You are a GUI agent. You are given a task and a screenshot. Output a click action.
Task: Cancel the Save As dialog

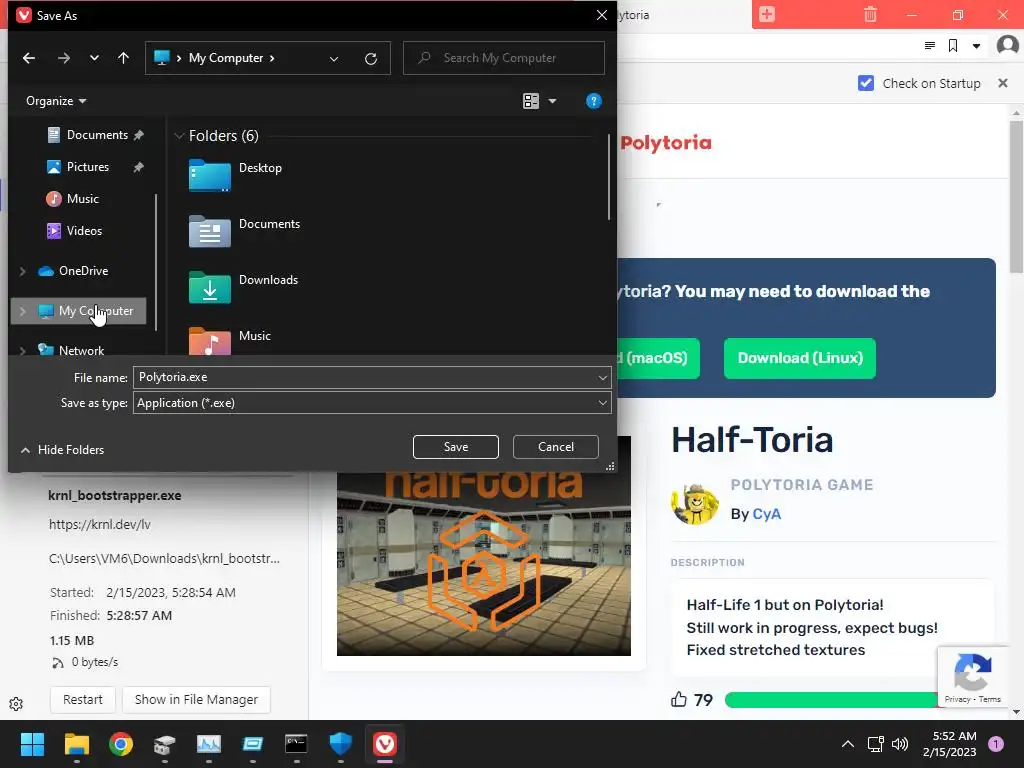556,447
